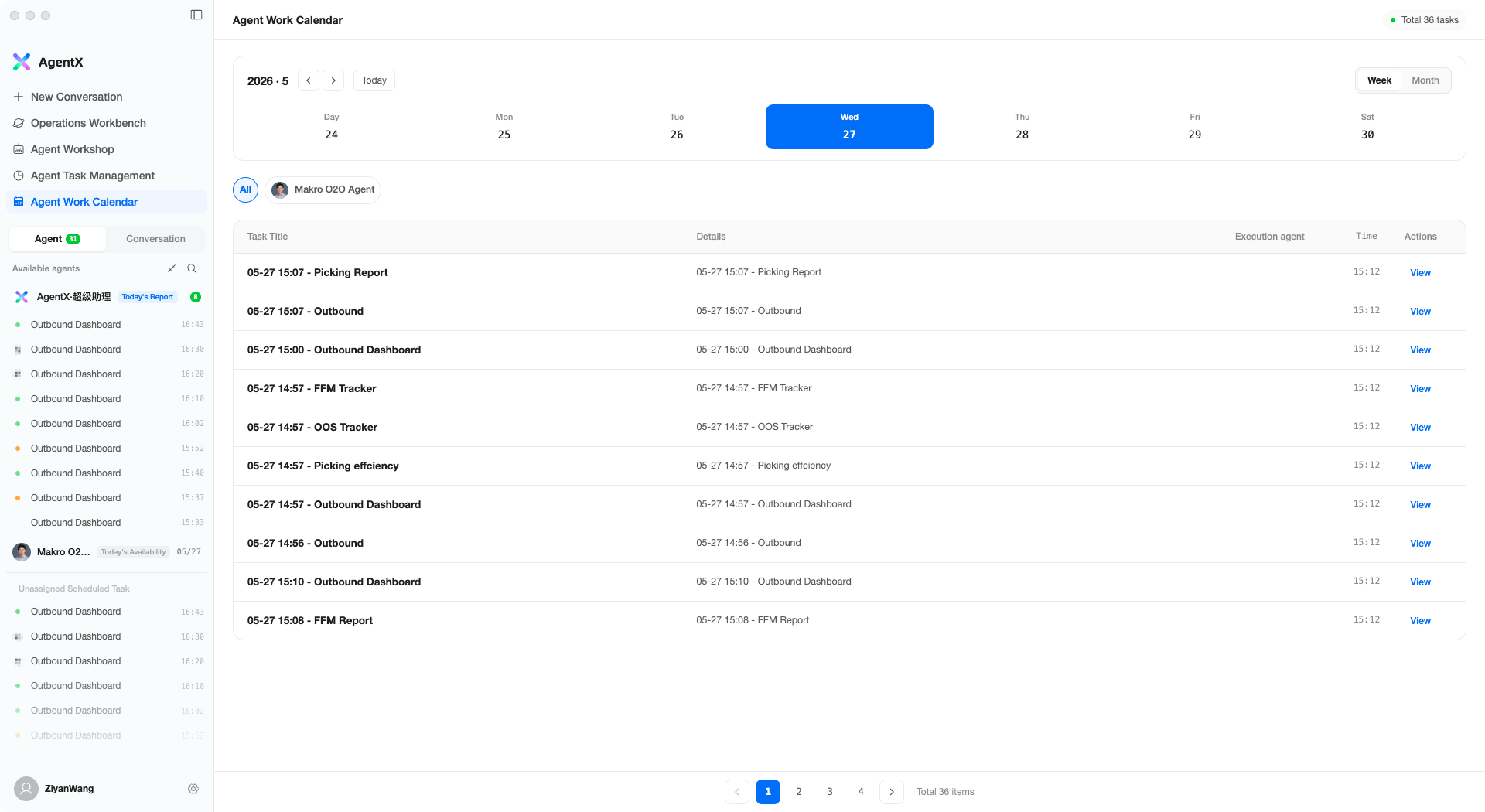The height and width of the screenshot is (812, 1485).
Task: Click the Agent Work Calendar icon
Action: [x=19, y=202]
